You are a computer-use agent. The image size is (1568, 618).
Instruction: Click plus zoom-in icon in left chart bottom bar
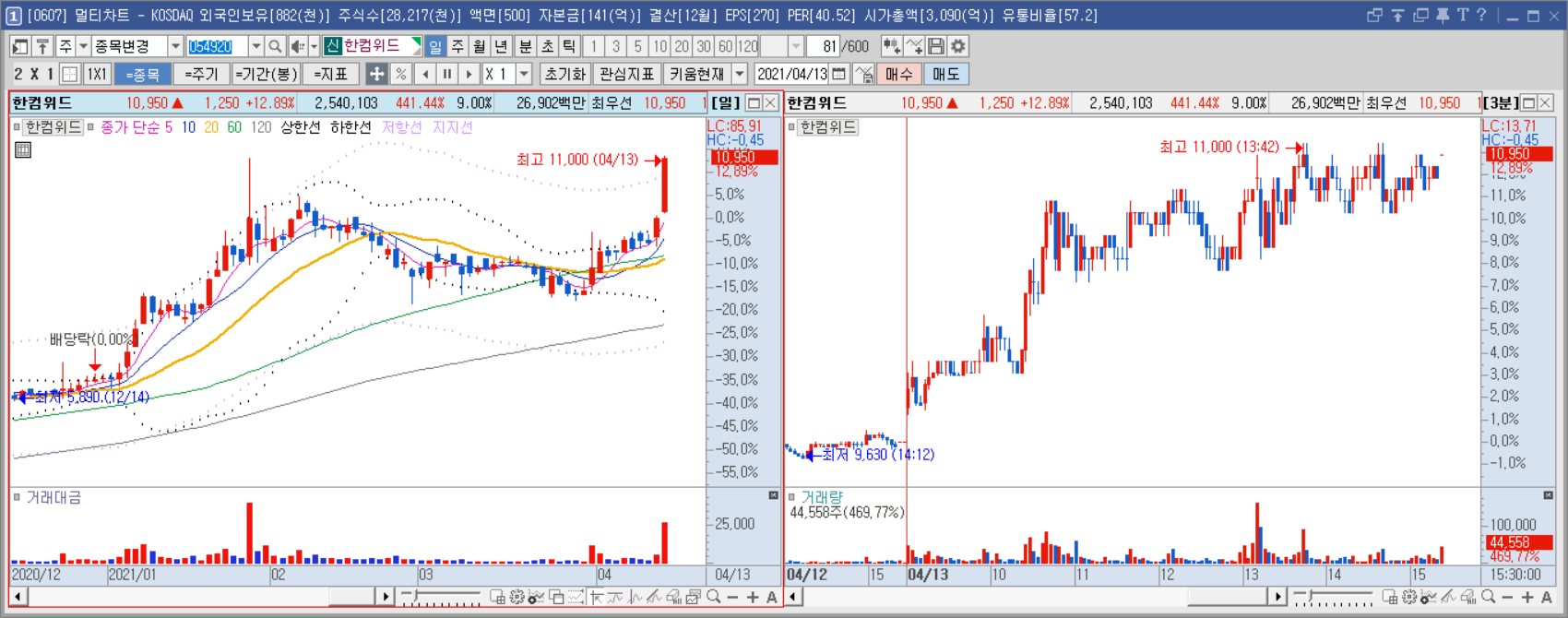point(753,597)
